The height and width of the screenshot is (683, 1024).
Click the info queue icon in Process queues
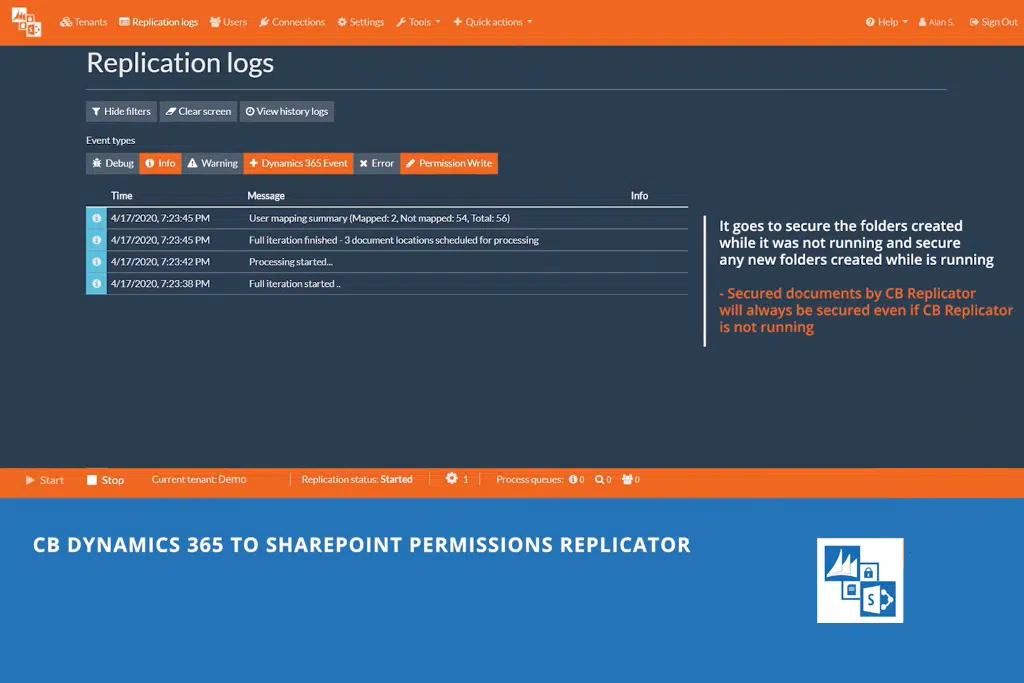(574, 480)
